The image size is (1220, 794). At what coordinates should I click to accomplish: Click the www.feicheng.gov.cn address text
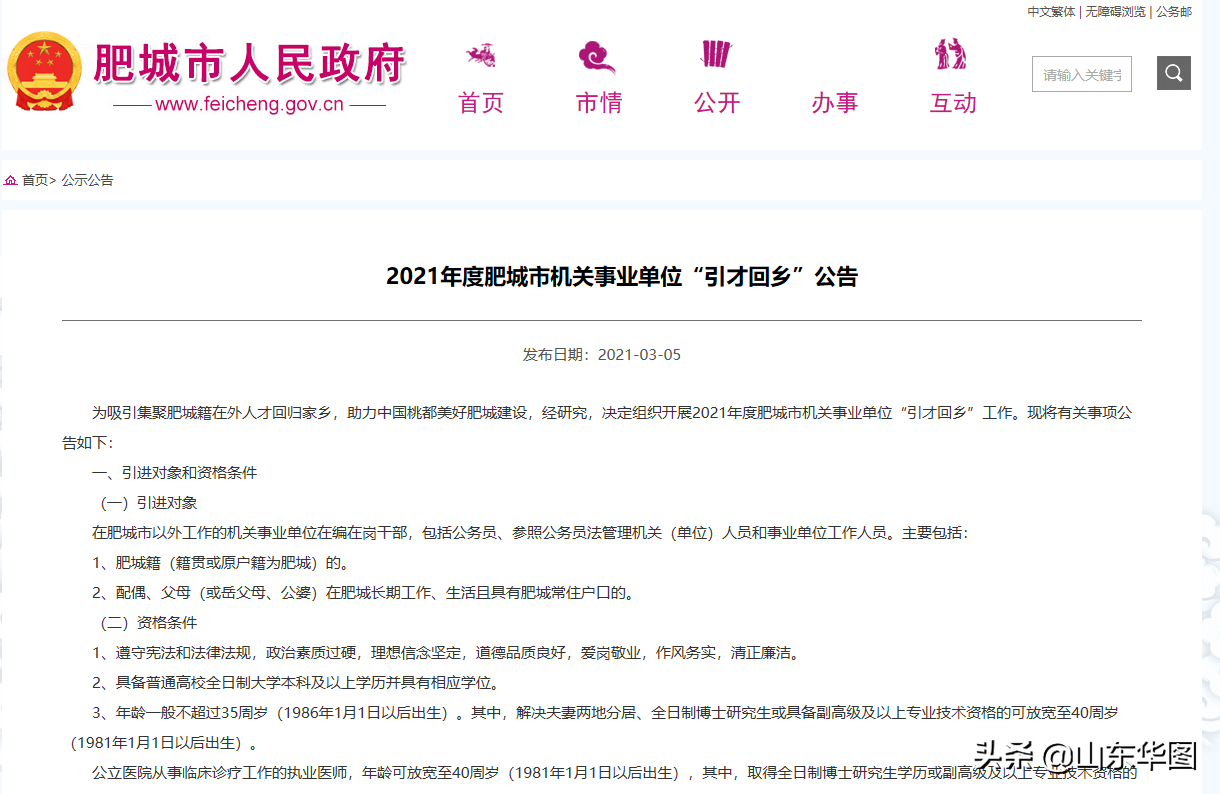pos(249,104)
